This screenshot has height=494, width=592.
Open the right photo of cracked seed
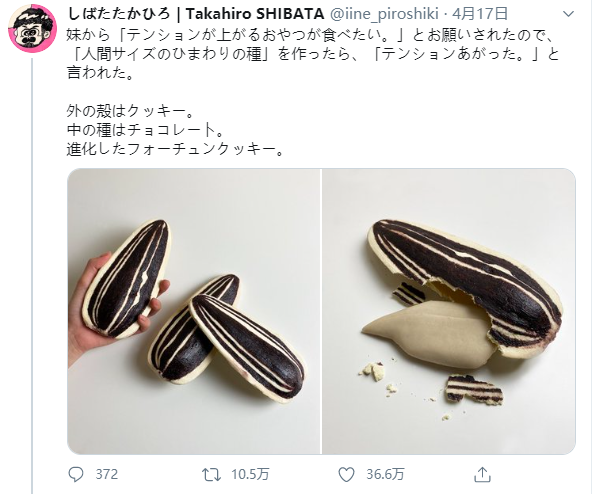[449, 311]
